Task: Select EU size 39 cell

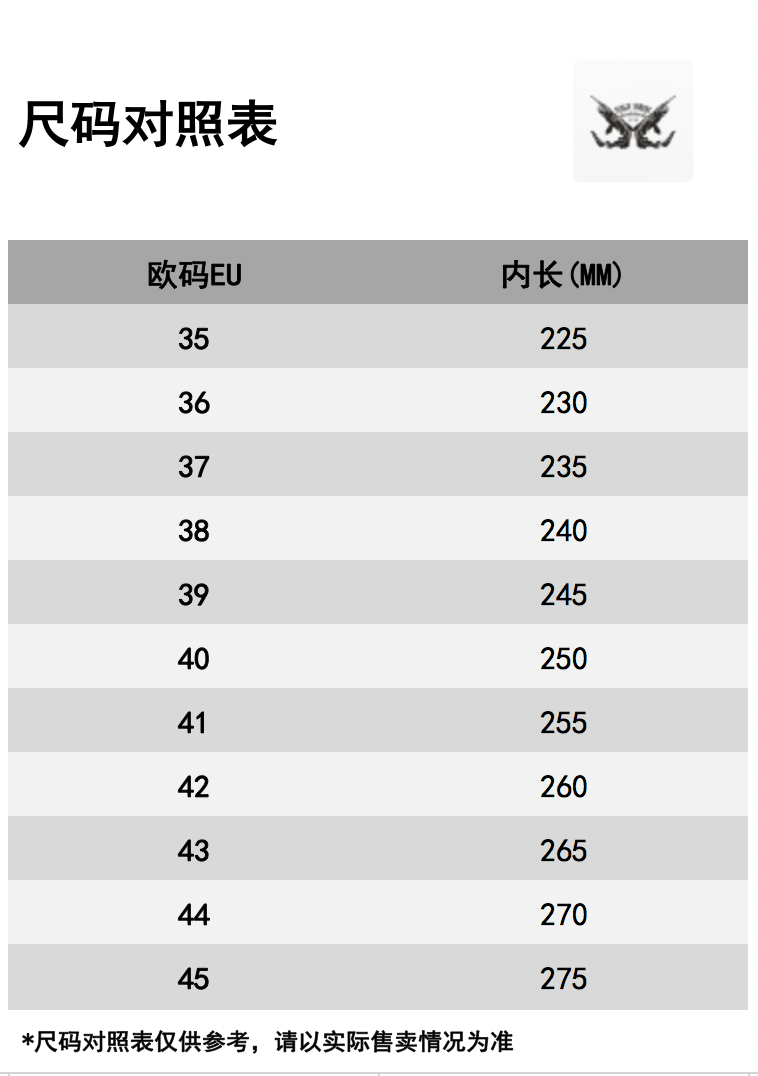Action: coord(193,594)
